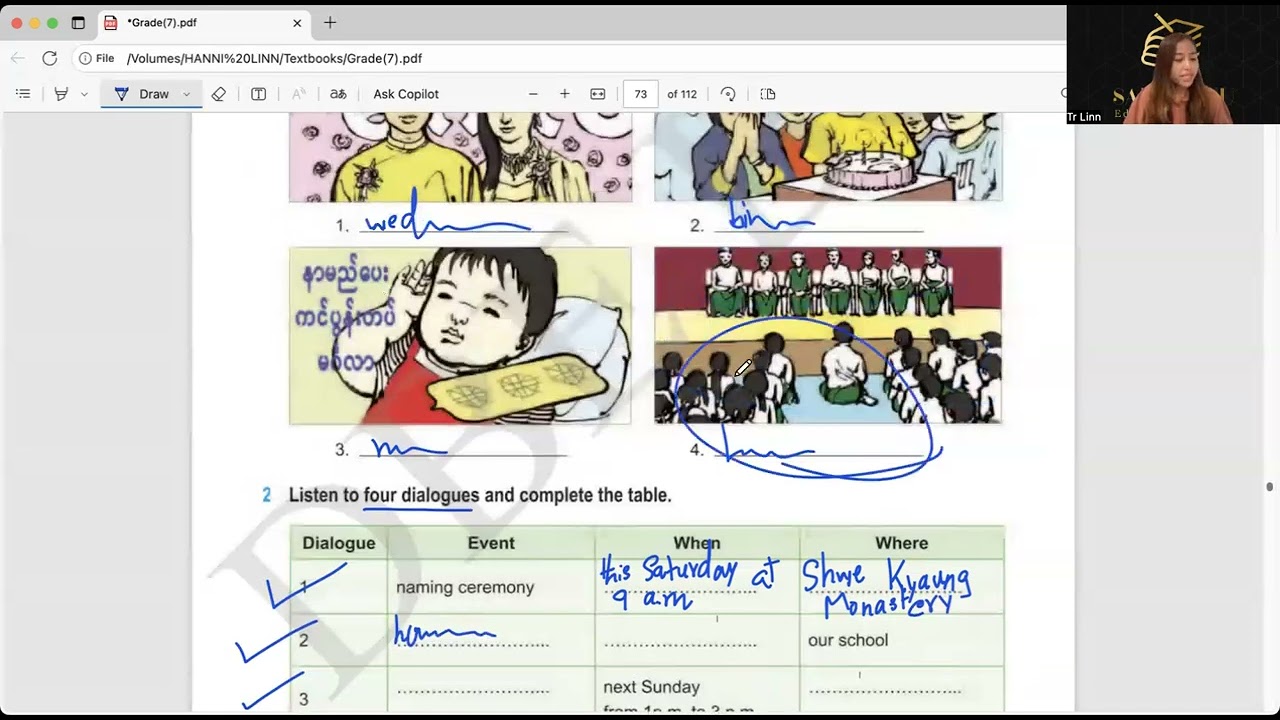The width and height of the screenshot is (1280, 720).
Task: Add a text box to the PDF
Action: point(258,94)
